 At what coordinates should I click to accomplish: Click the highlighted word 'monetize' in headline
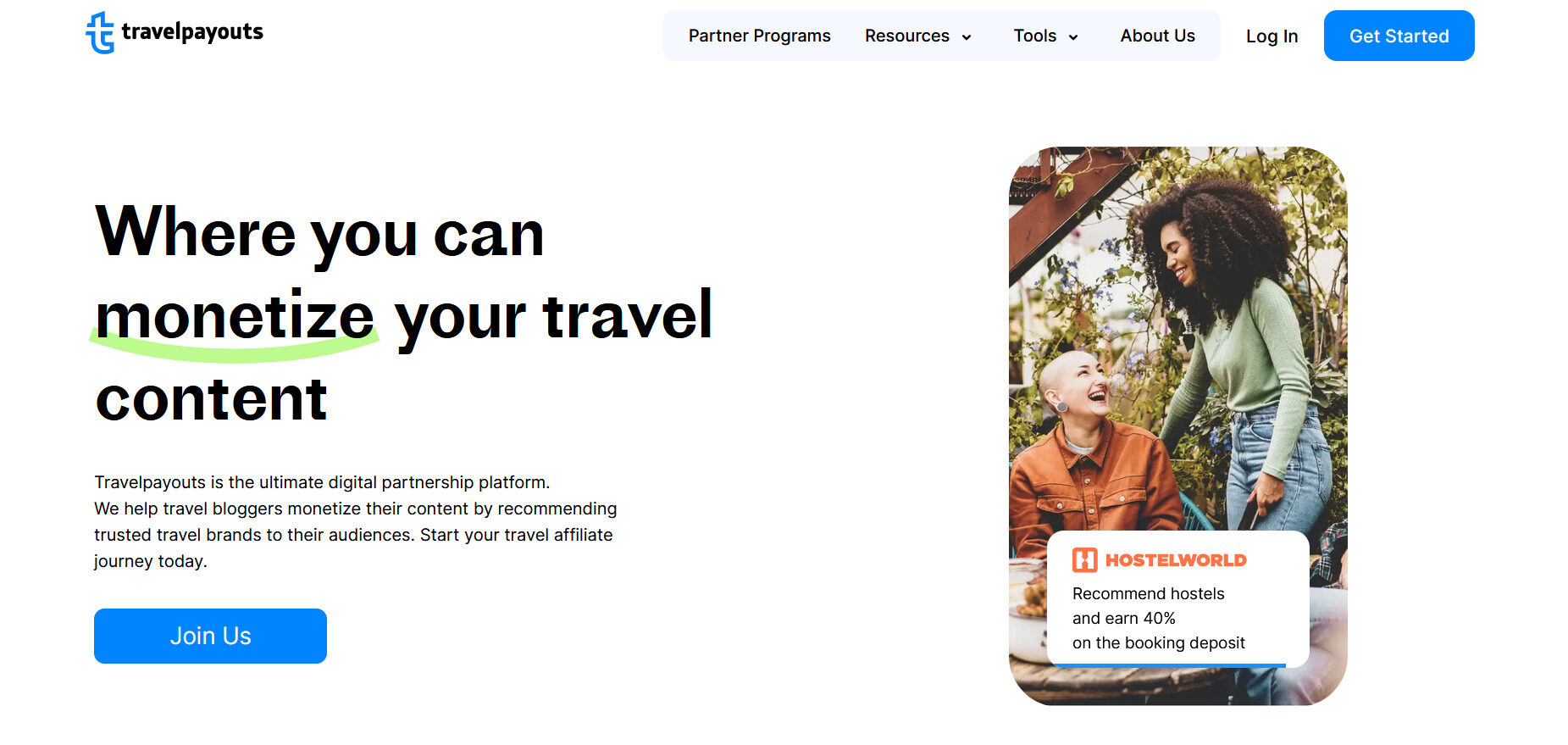235,317
